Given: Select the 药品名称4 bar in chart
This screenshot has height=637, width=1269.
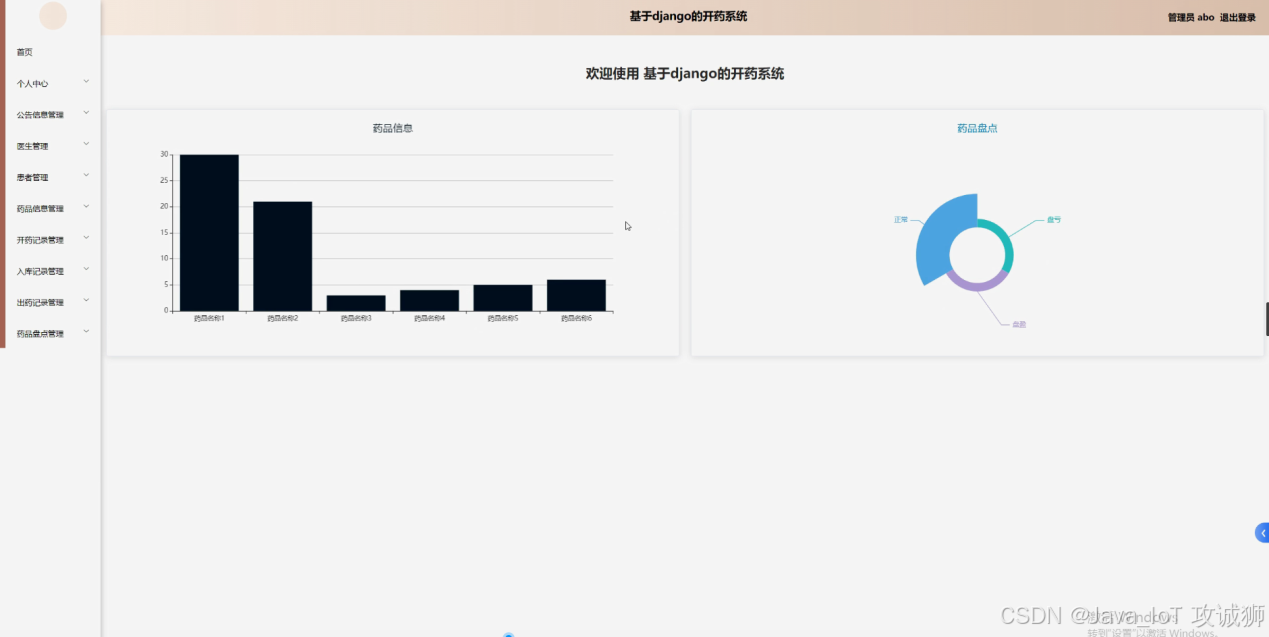Looking at the screenshot, I should (x=429, y=300).
